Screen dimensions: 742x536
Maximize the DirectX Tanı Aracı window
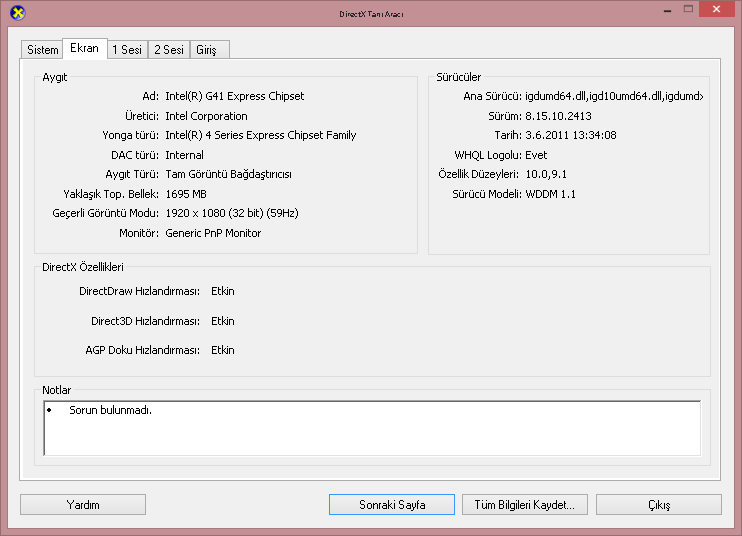pos(688,9)
